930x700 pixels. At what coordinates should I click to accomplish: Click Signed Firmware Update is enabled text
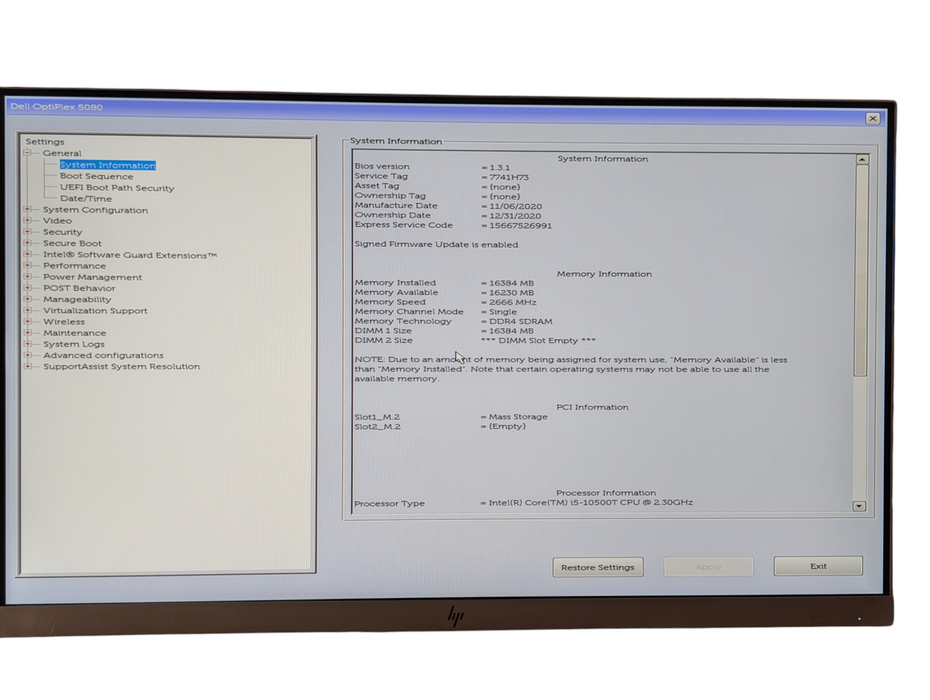point(436,244)
